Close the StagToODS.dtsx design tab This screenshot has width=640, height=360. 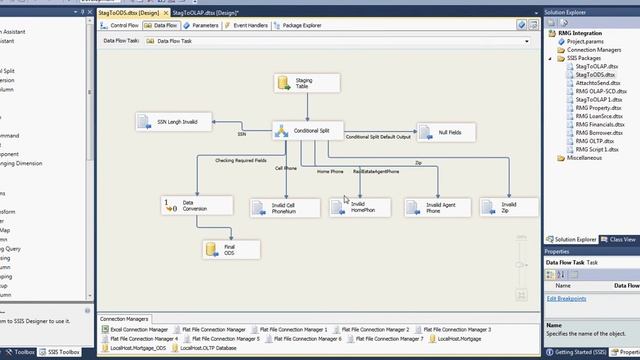[x=166, y=13]
